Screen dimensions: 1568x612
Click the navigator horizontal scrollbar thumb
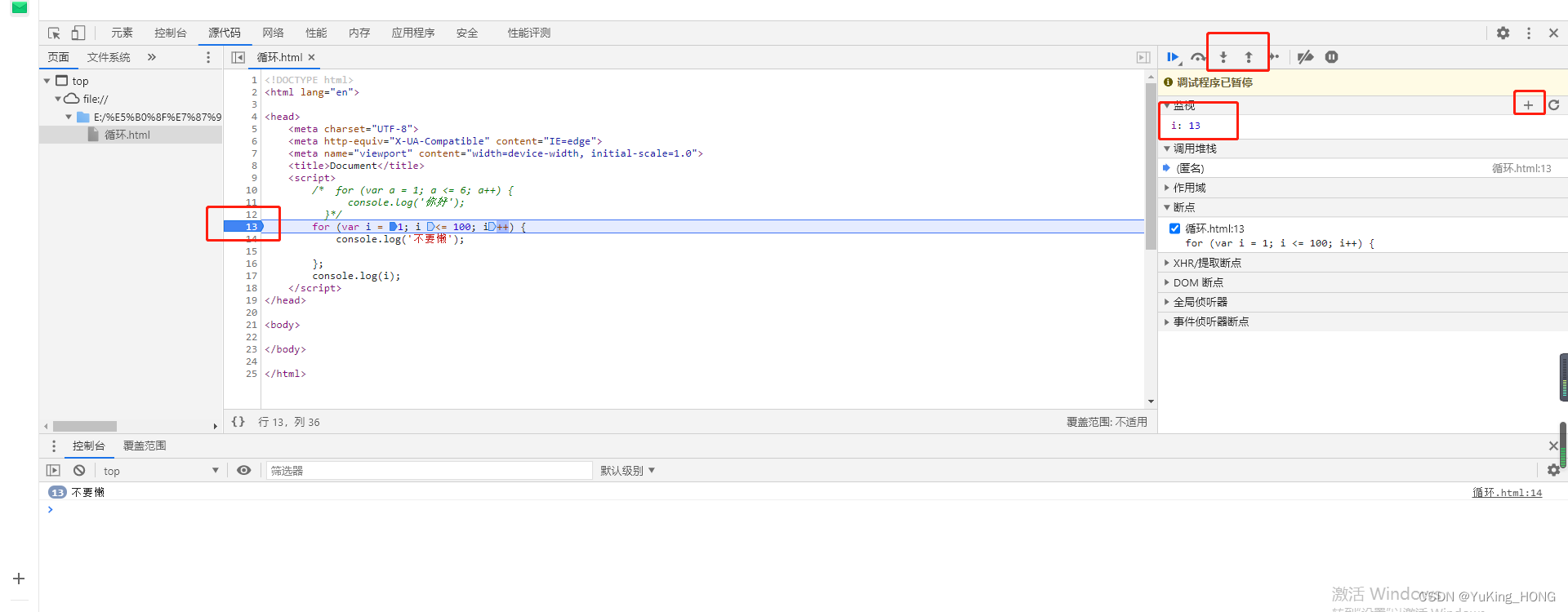coord(85,426)
